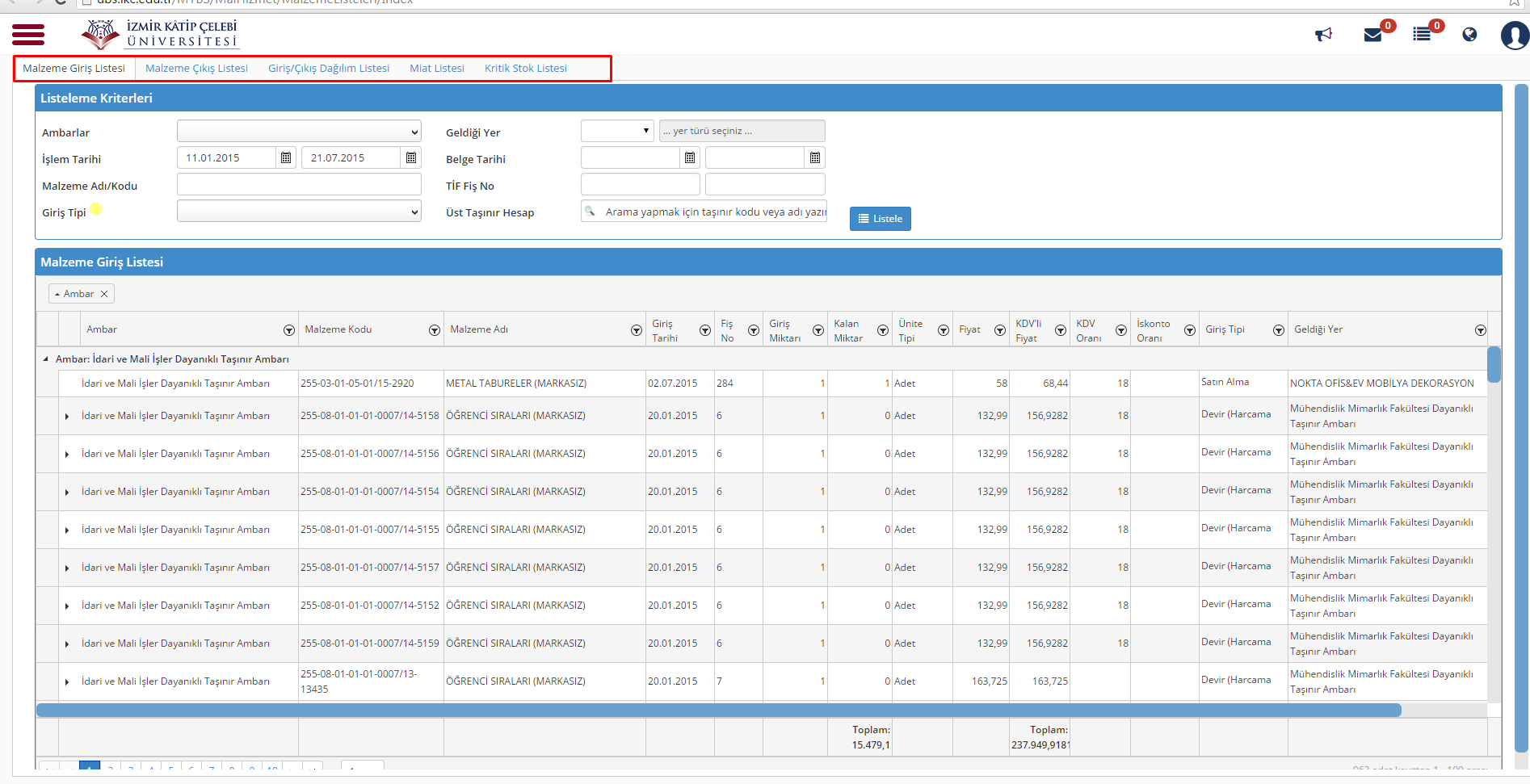Filter the Kalan Miktar column
This screenshot has height=784, width=1530.
coord(883,330)
